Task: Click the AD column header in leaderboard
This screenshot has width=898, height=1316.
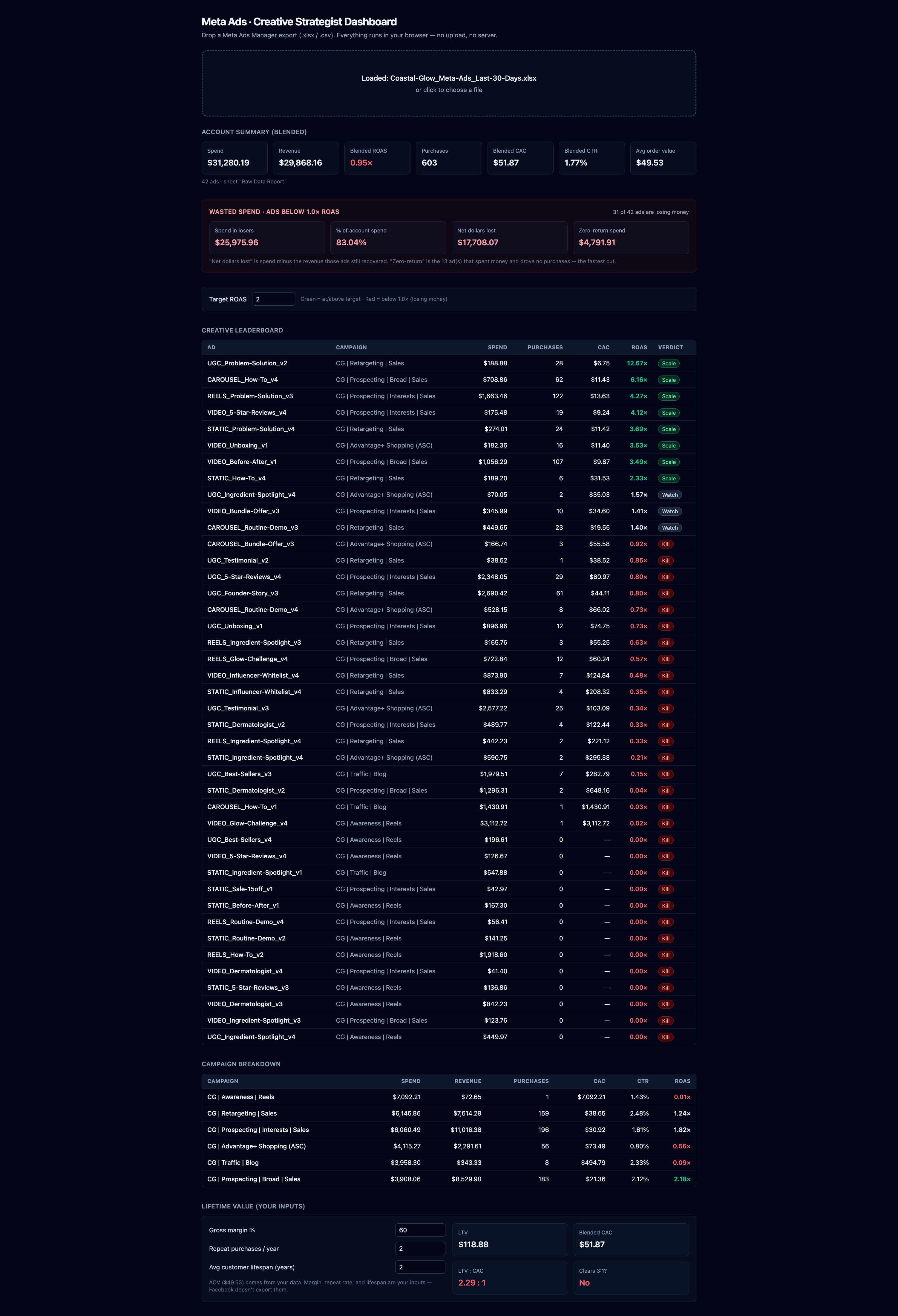Action: [x=211, y=347]
